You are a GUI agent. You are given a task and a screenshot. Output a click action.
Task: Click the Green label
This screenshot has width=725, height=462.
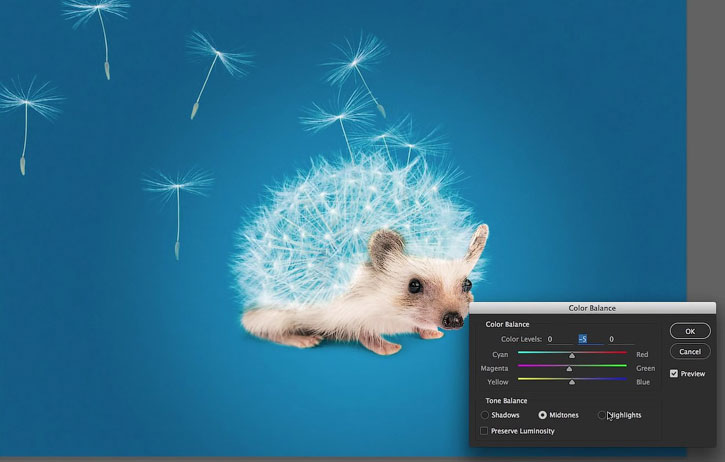click(645, 368)
